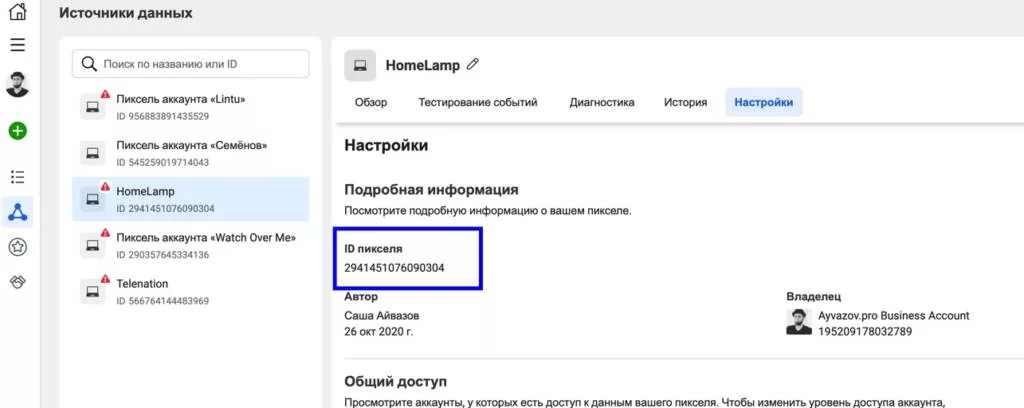The width and height of the screenshot is (1024, 408).
Task: Click the pencil icon next to HomeLamp
Action: [473, 65]
